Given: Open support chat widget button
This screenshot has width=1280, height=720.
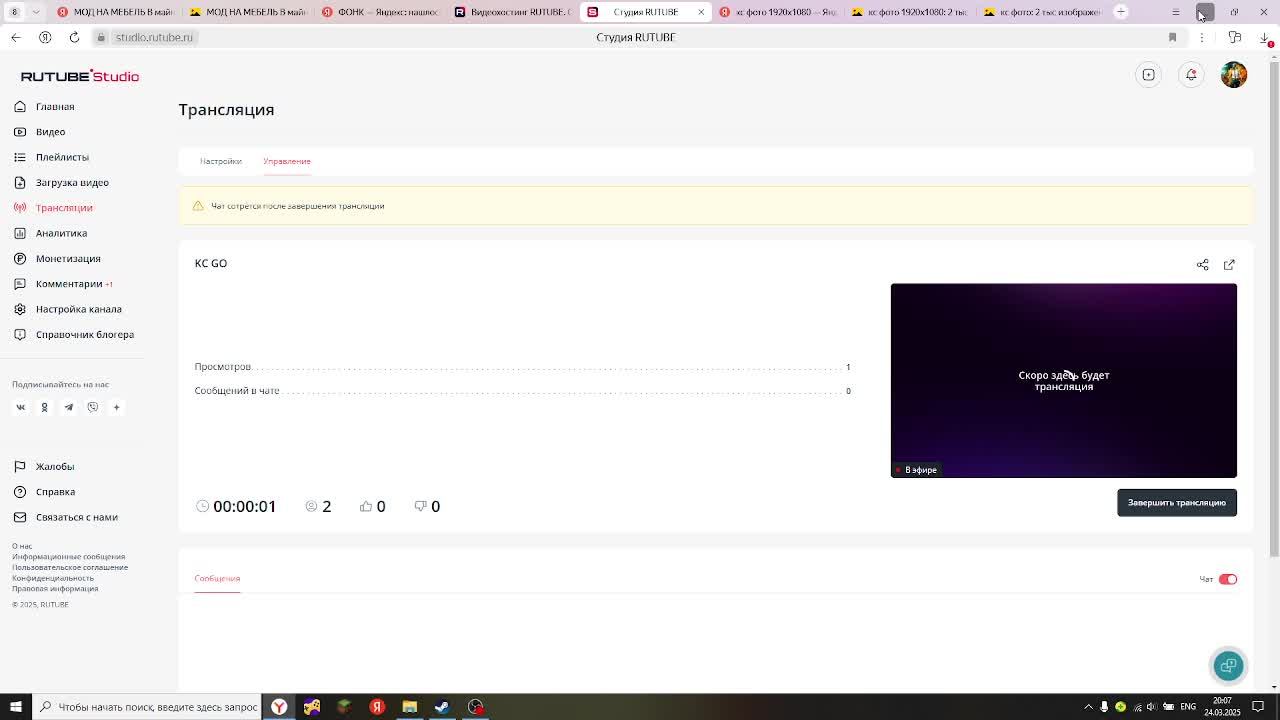Looking at the screenshot, I should pos(1228,666).
